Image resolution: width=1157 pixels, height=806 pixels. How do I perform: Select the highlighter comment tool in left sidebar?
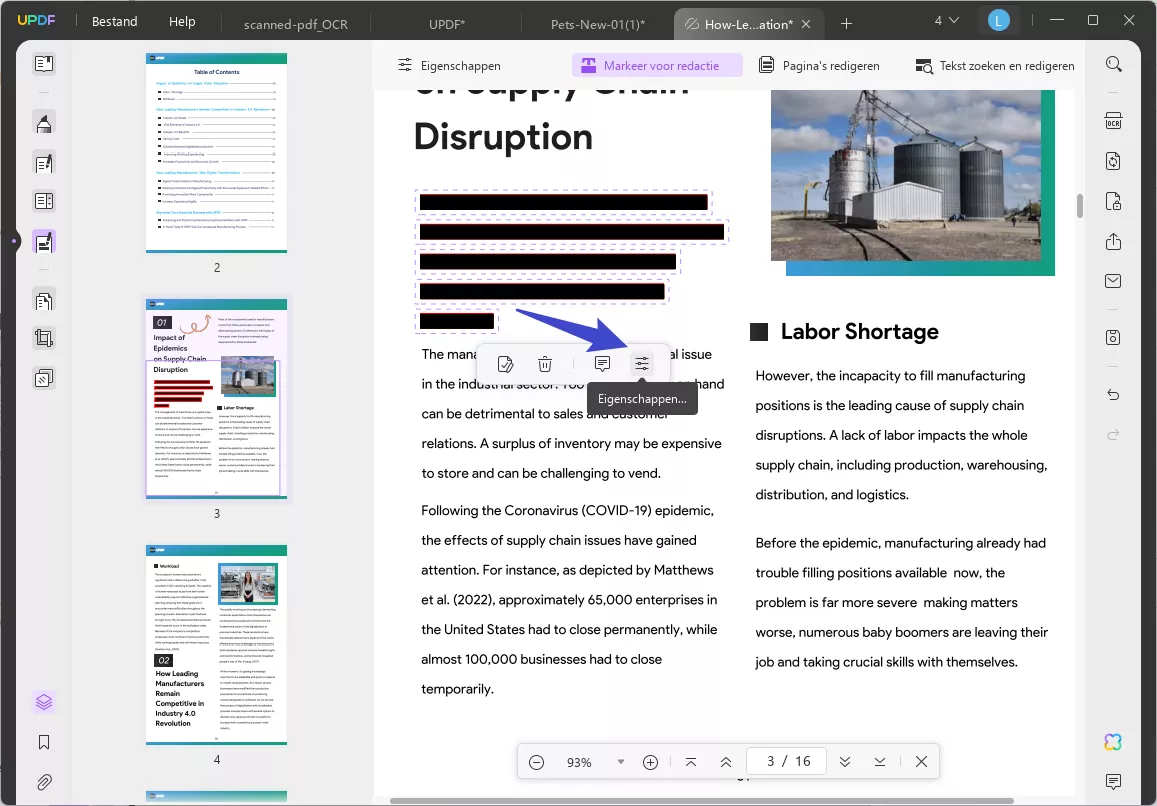43,123
